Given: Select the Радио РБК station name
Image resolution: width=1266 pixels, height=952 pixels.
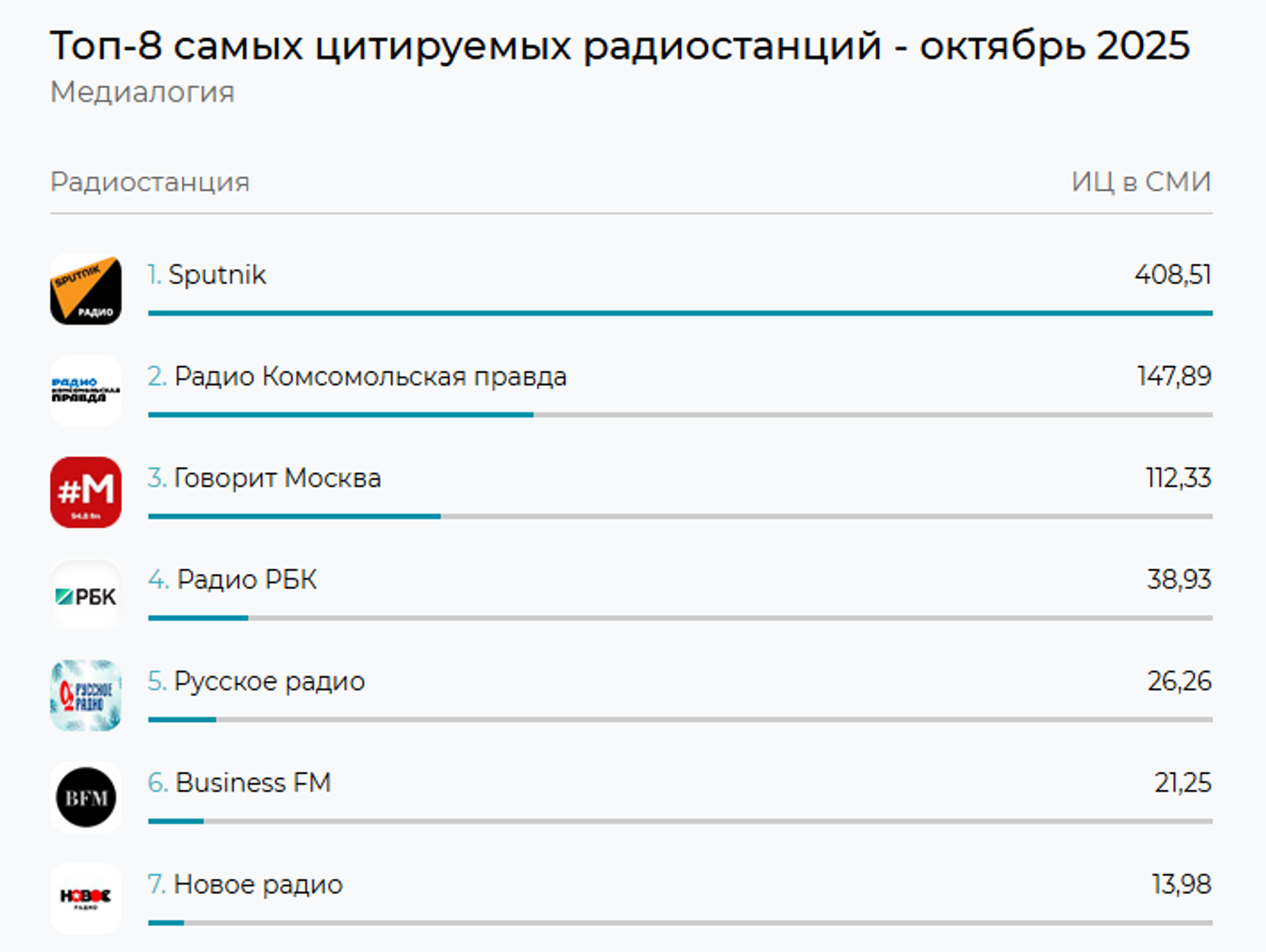Looking at the screenshot, I should click(x=247, y=580).
